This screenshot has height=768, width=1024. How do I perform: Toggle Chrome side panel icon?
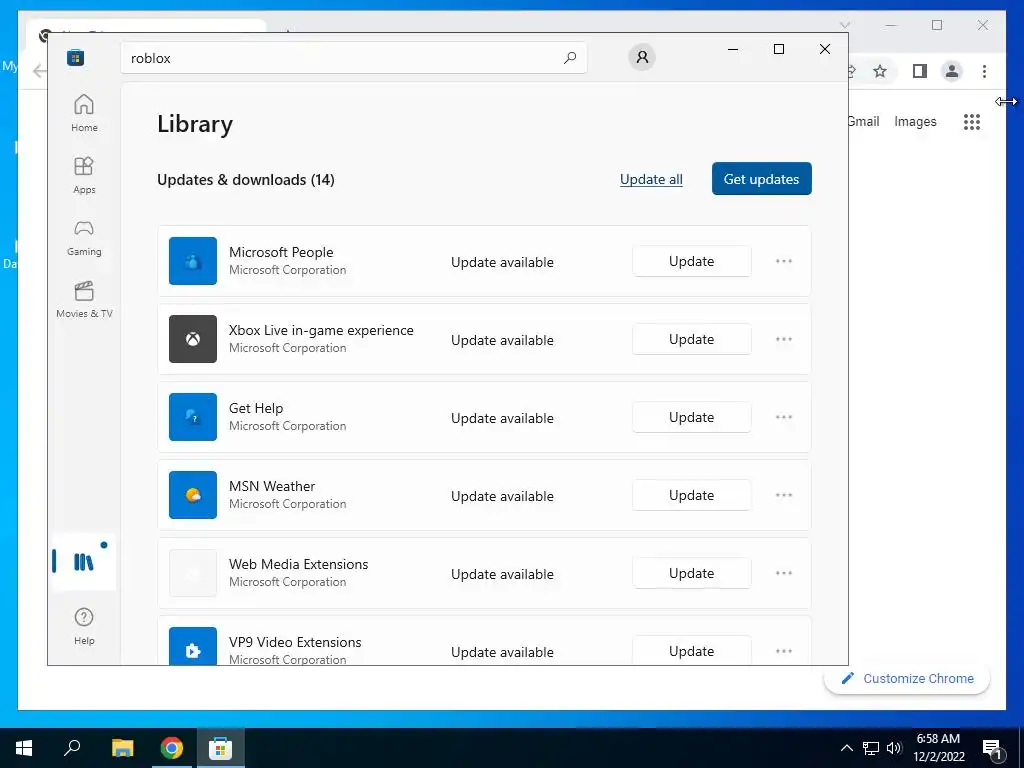pyautogui.click(x=920, y=71)
